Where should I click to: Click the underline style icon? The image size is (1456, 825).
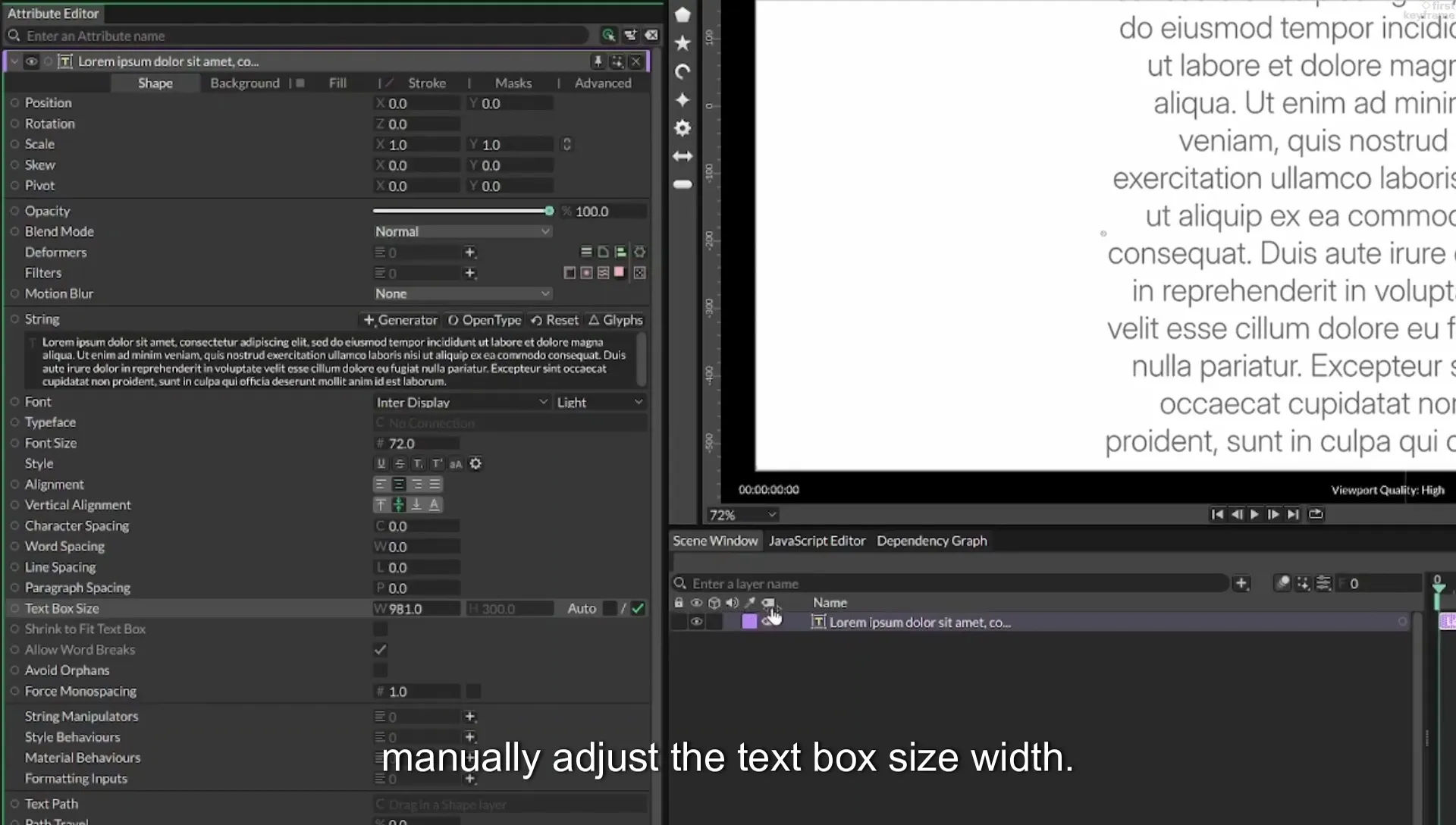coord(381,464)
